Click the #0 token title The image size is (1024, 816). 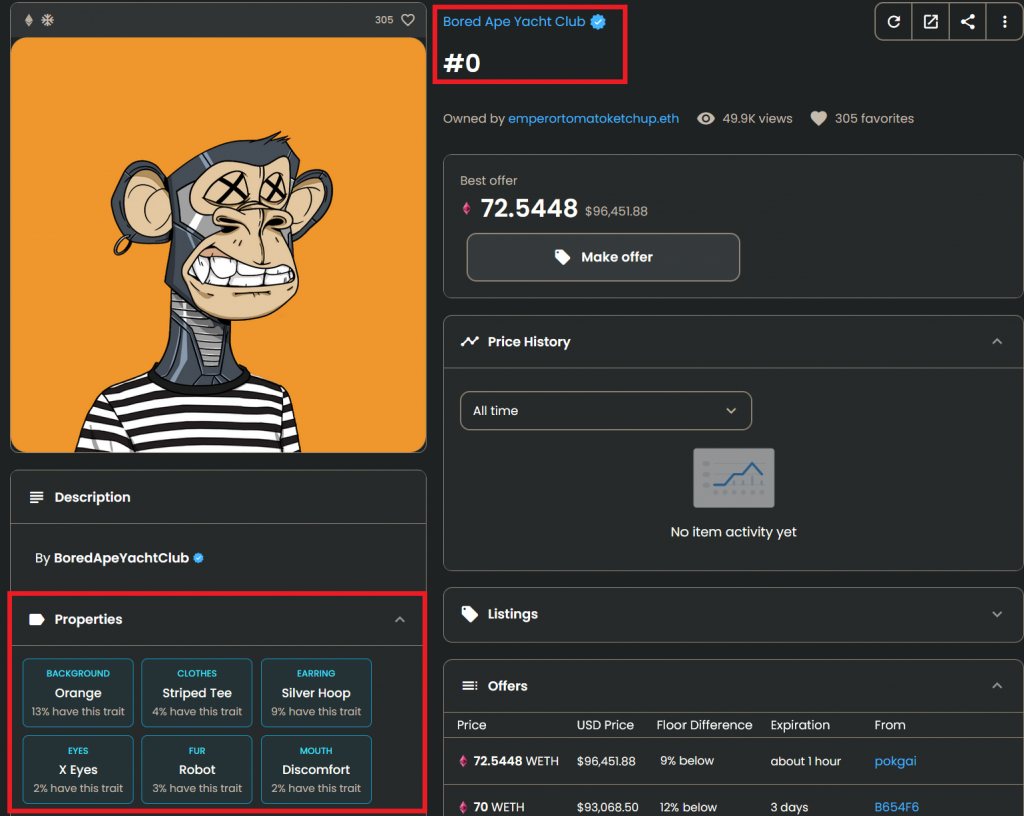coord(462,63)
